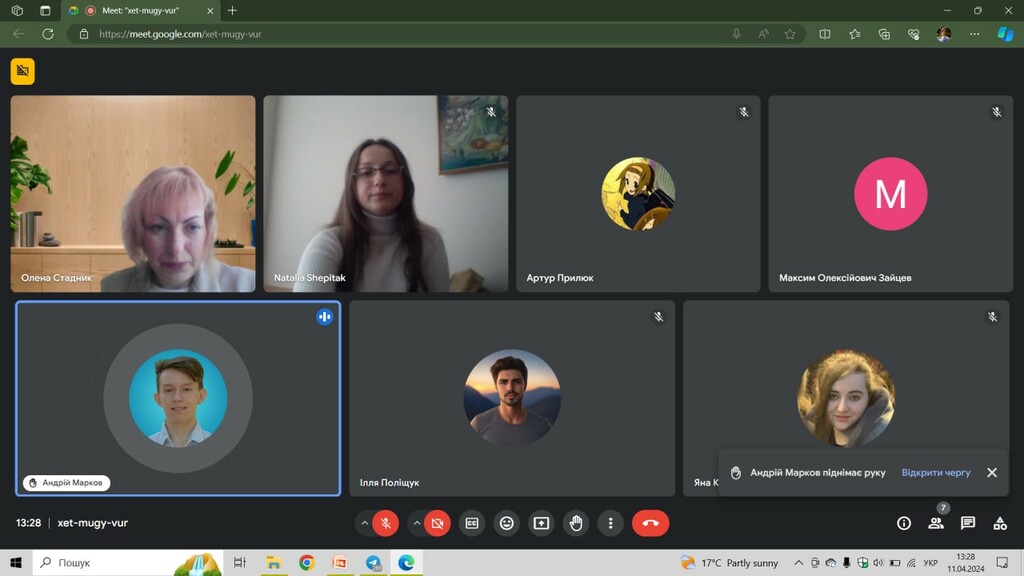
Task: Turn on the camera
Action: [437, 523]
